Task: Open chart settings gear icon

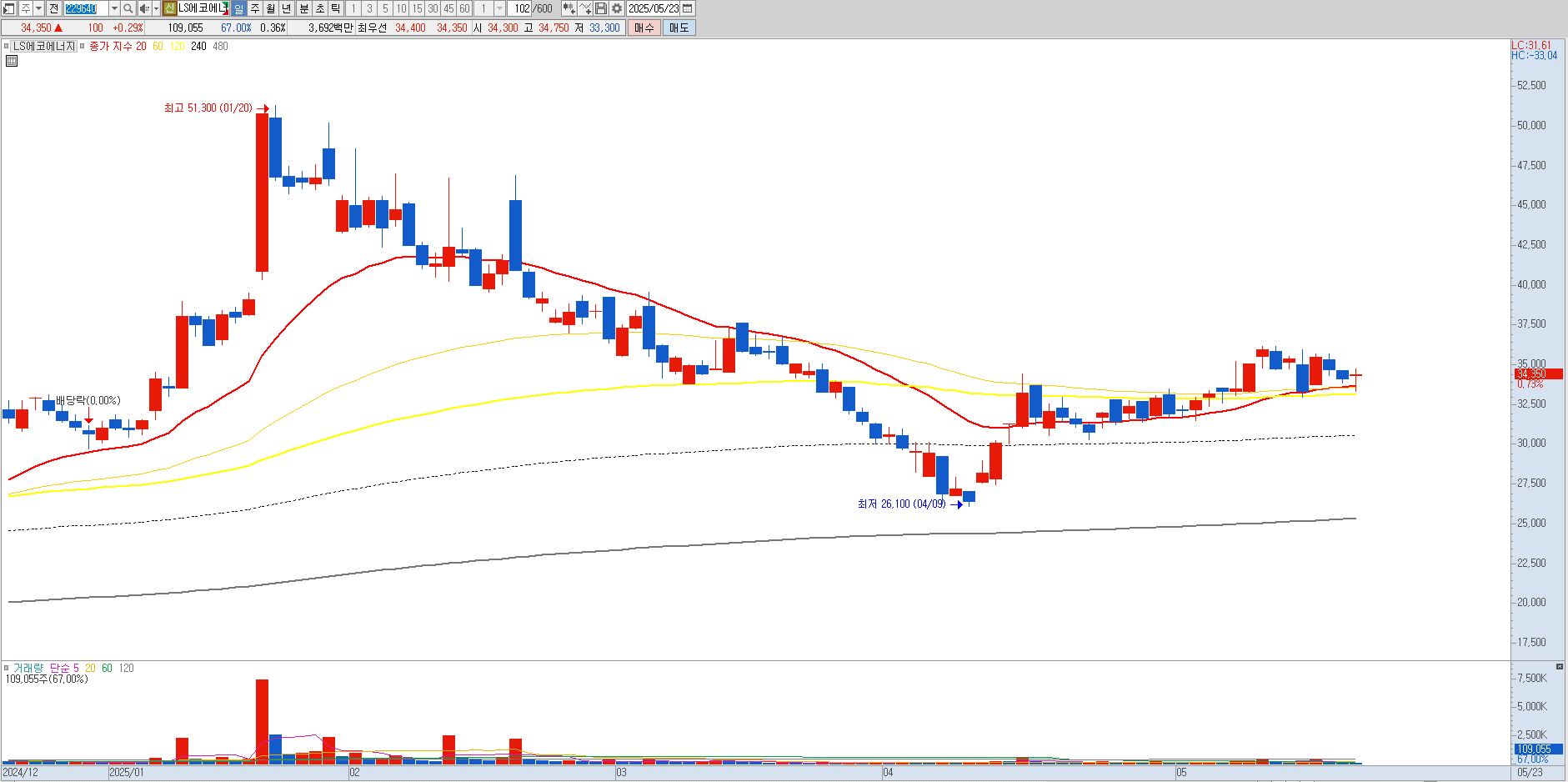Action: pyautogui.click(x=616, y=8)
